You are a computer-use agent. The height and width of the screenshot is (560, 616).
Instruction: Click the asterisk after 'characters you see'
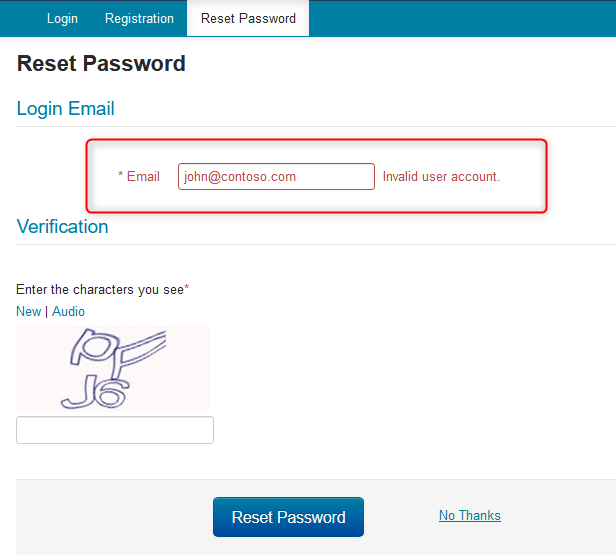pyautogui.click(x=187, y=289)
